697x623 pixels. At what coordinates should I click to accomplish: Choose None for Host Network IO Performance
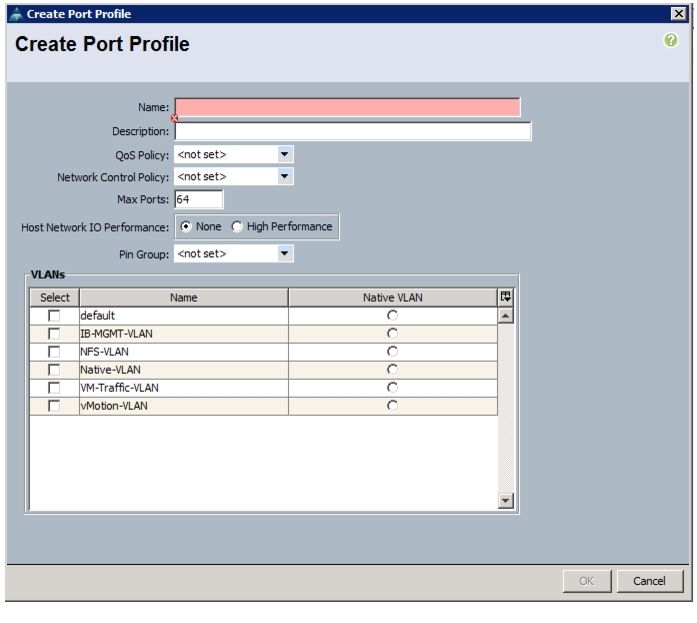click(185, 227)
